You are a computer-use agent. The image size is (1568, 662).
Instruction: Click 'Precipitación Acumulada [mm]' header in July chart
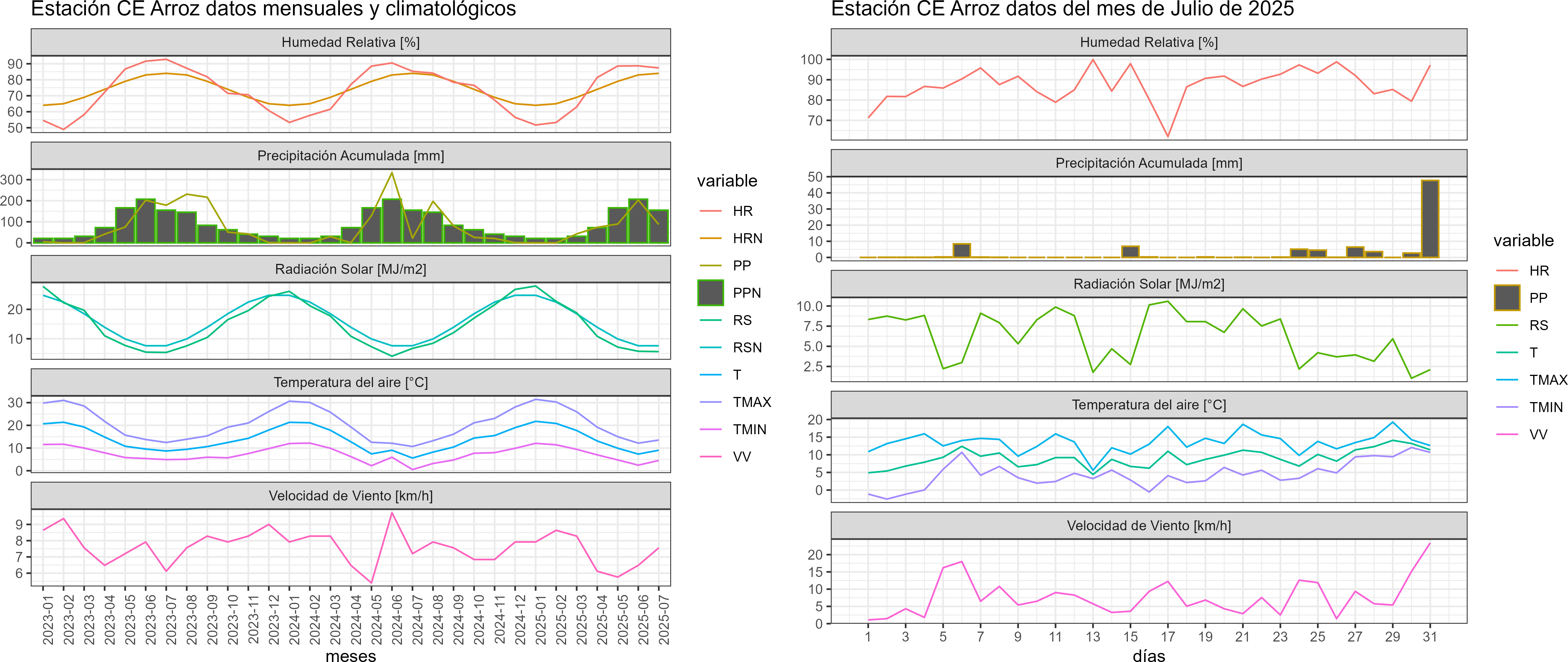tap(1149, 163)
